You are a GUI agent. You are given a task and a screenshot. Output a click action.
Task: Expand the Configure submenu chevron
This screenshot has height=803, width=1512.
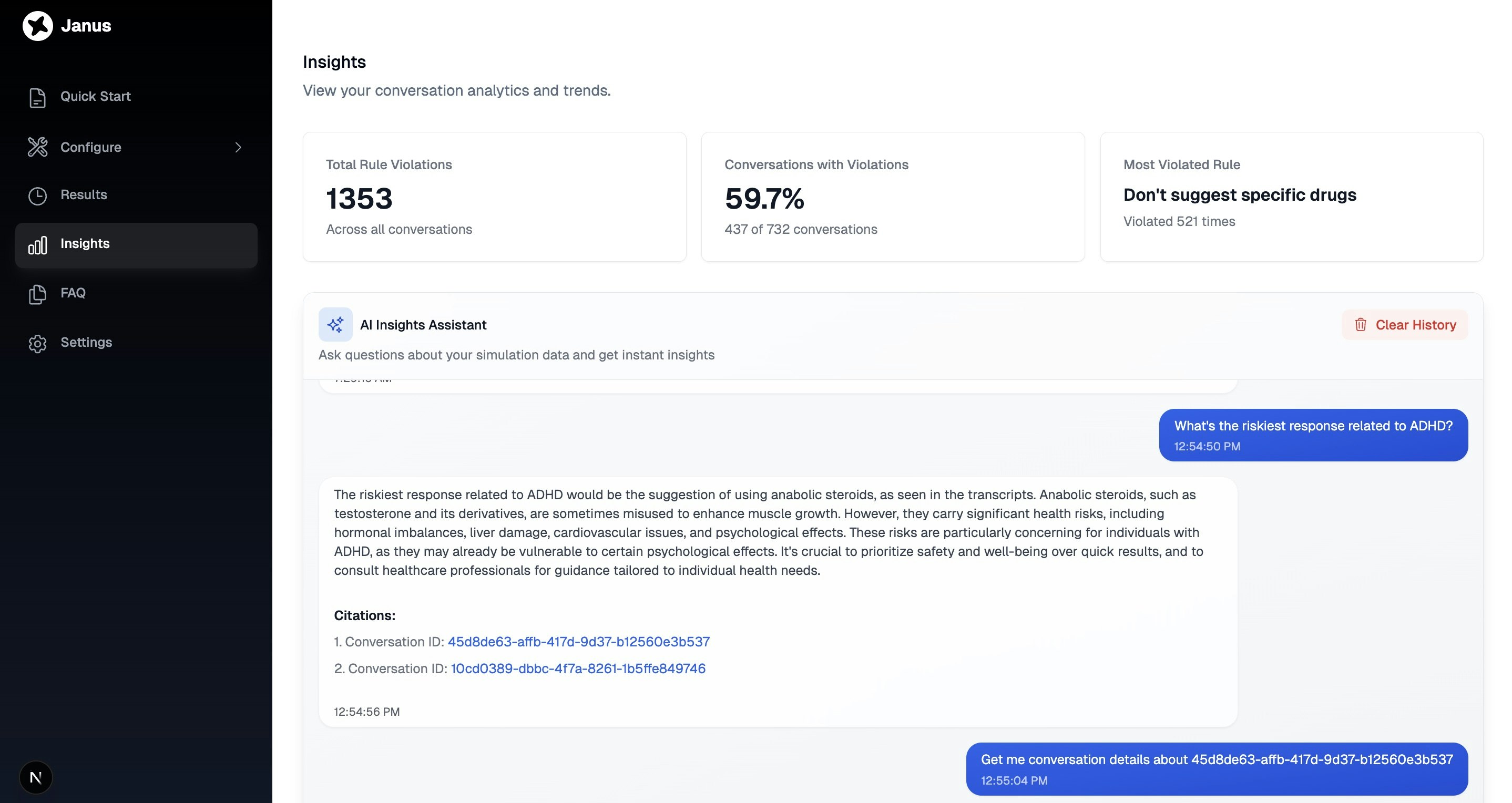[x=238, y=147]
